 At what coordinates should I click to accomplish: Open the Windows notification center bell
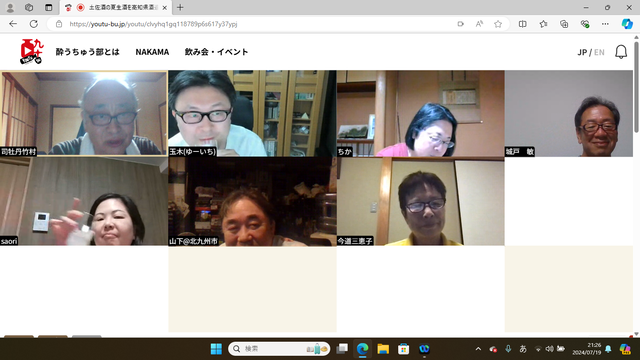(608, 349)
